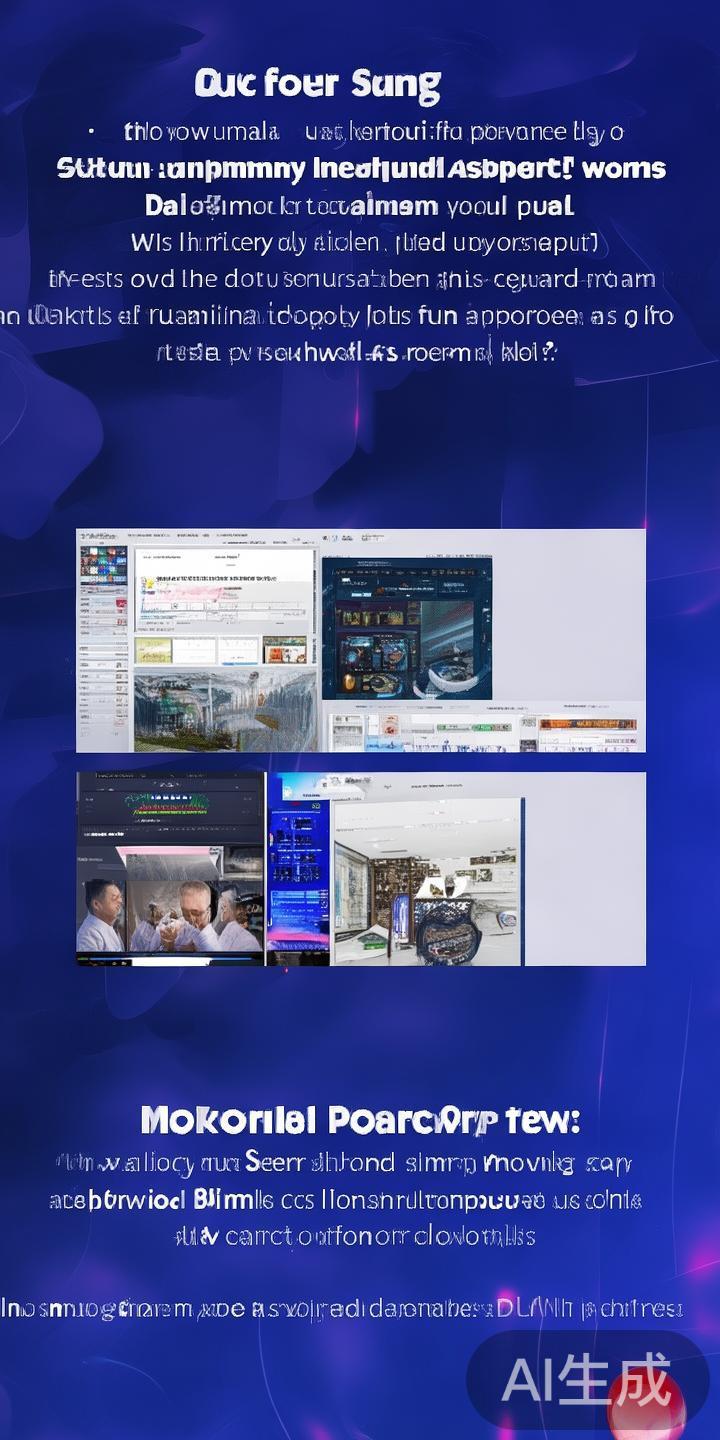Click the bold line starting with "Dal"

(359, 206)
